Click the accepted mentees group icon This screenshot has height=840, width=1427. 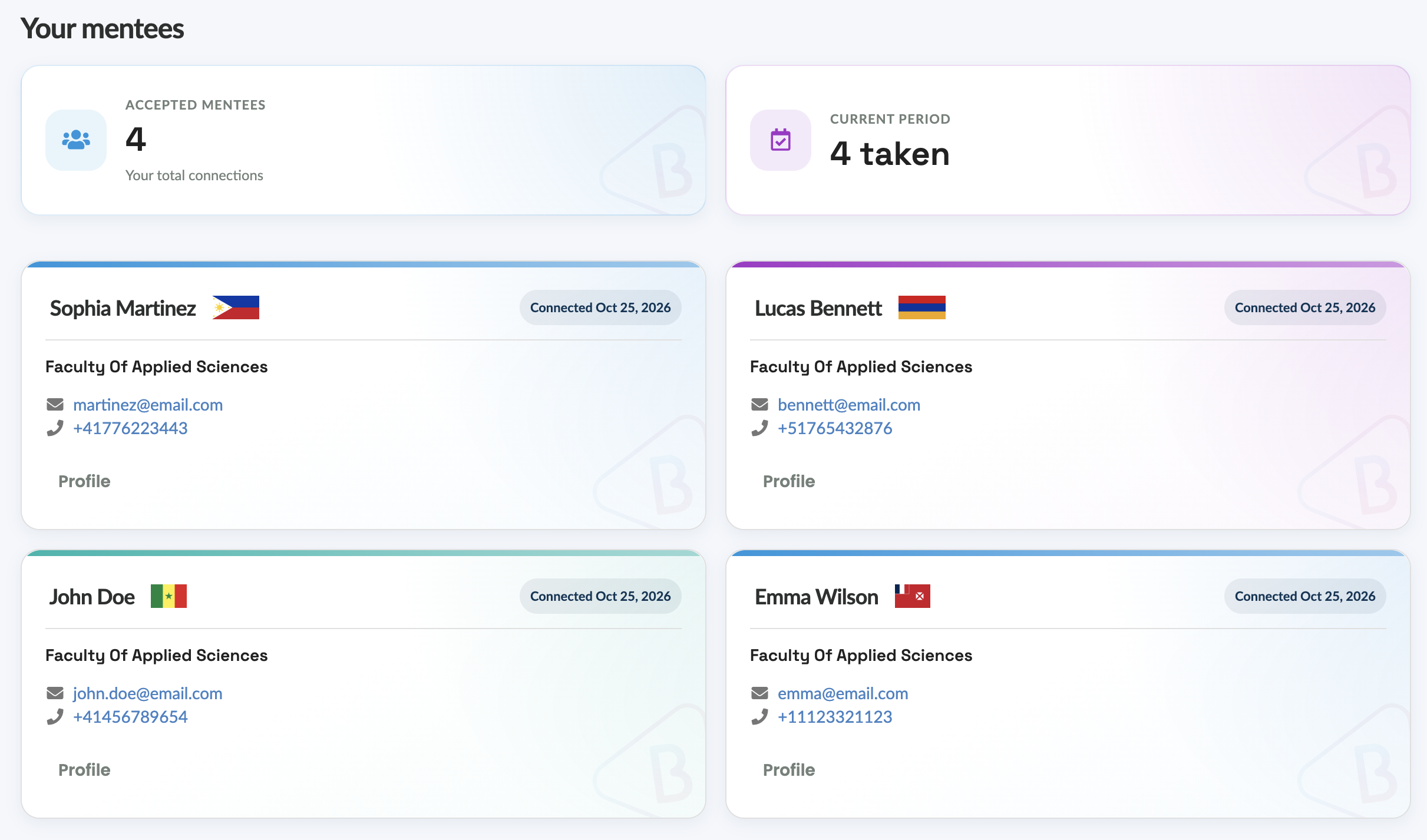tap(76, 140)
